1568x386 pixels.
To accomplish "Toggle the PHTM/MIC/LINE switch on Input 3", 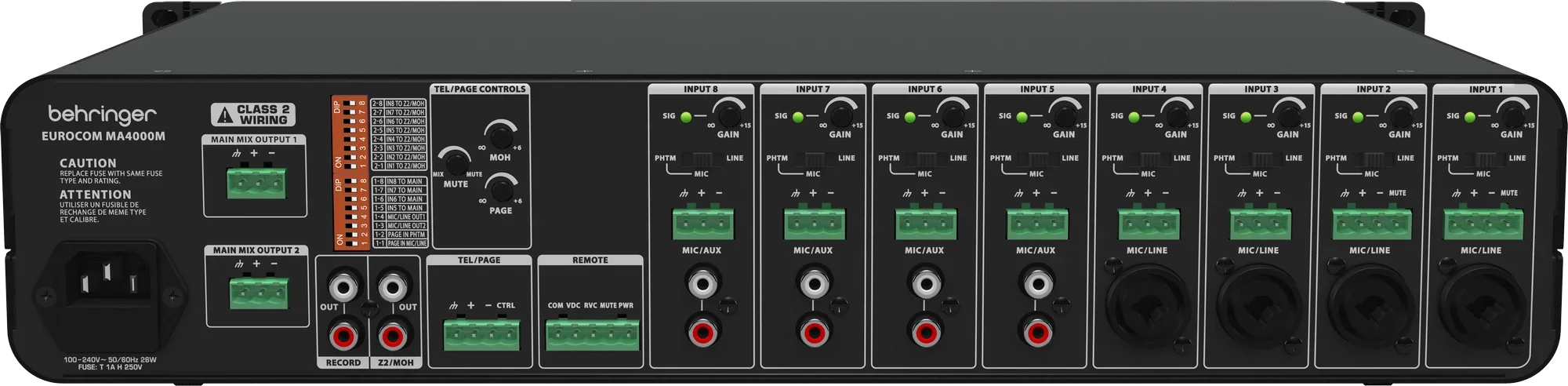I will coord(1260,158).
